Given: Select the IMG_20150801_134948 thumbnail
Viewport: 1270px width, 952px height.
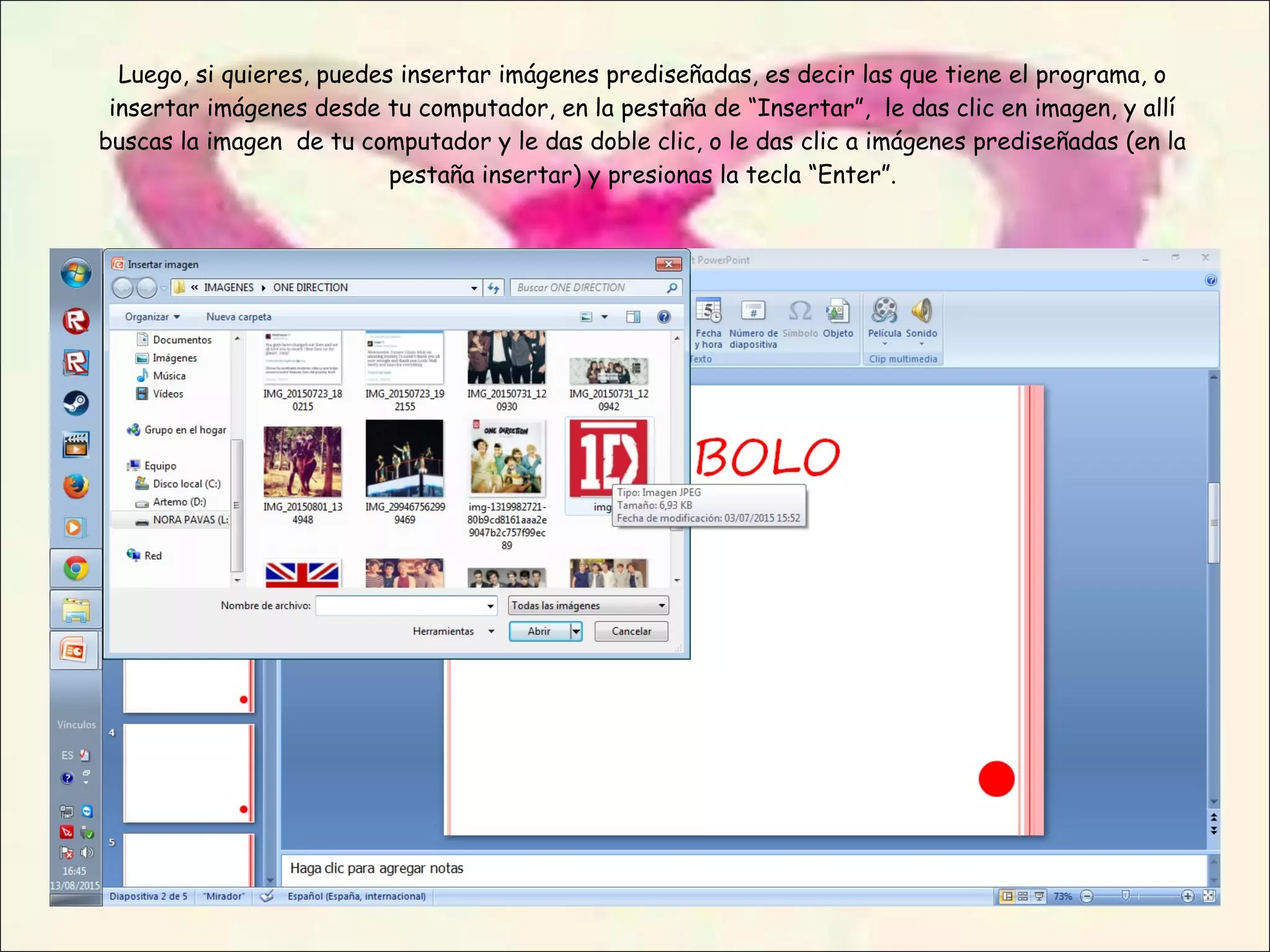Looking at the screenshot, I should (303, 462).
